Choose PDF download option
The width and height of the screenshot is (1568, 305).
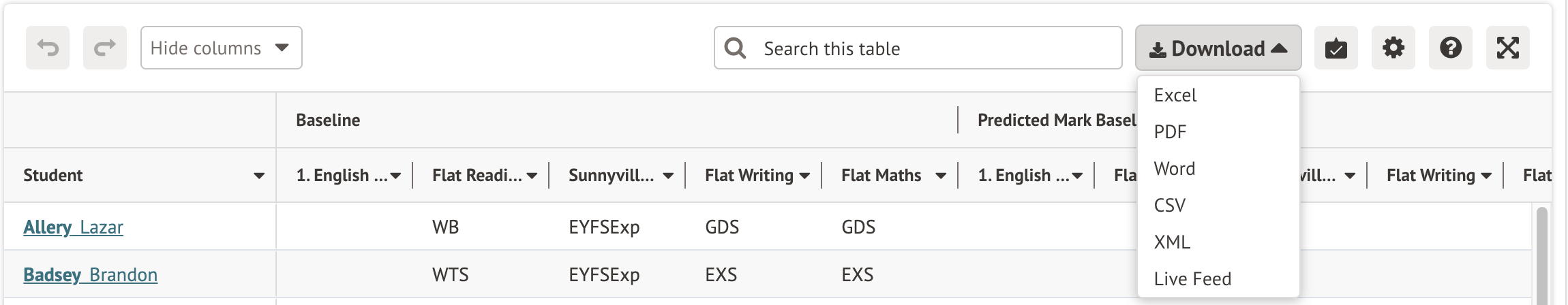[x=1170, y=132]
